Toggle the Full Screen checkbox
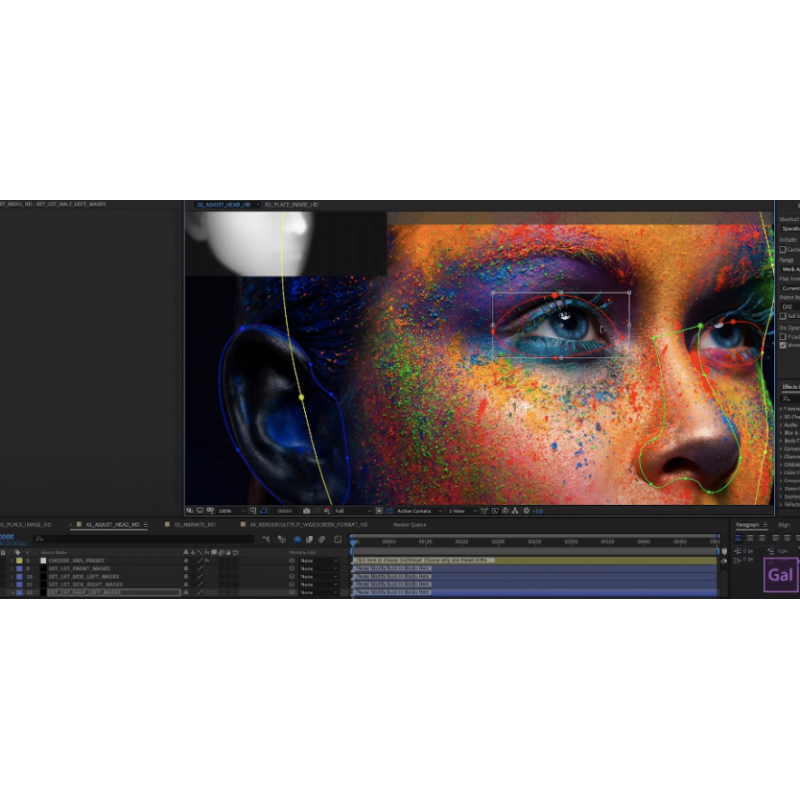800x800 pixels. tap(783, 316)
